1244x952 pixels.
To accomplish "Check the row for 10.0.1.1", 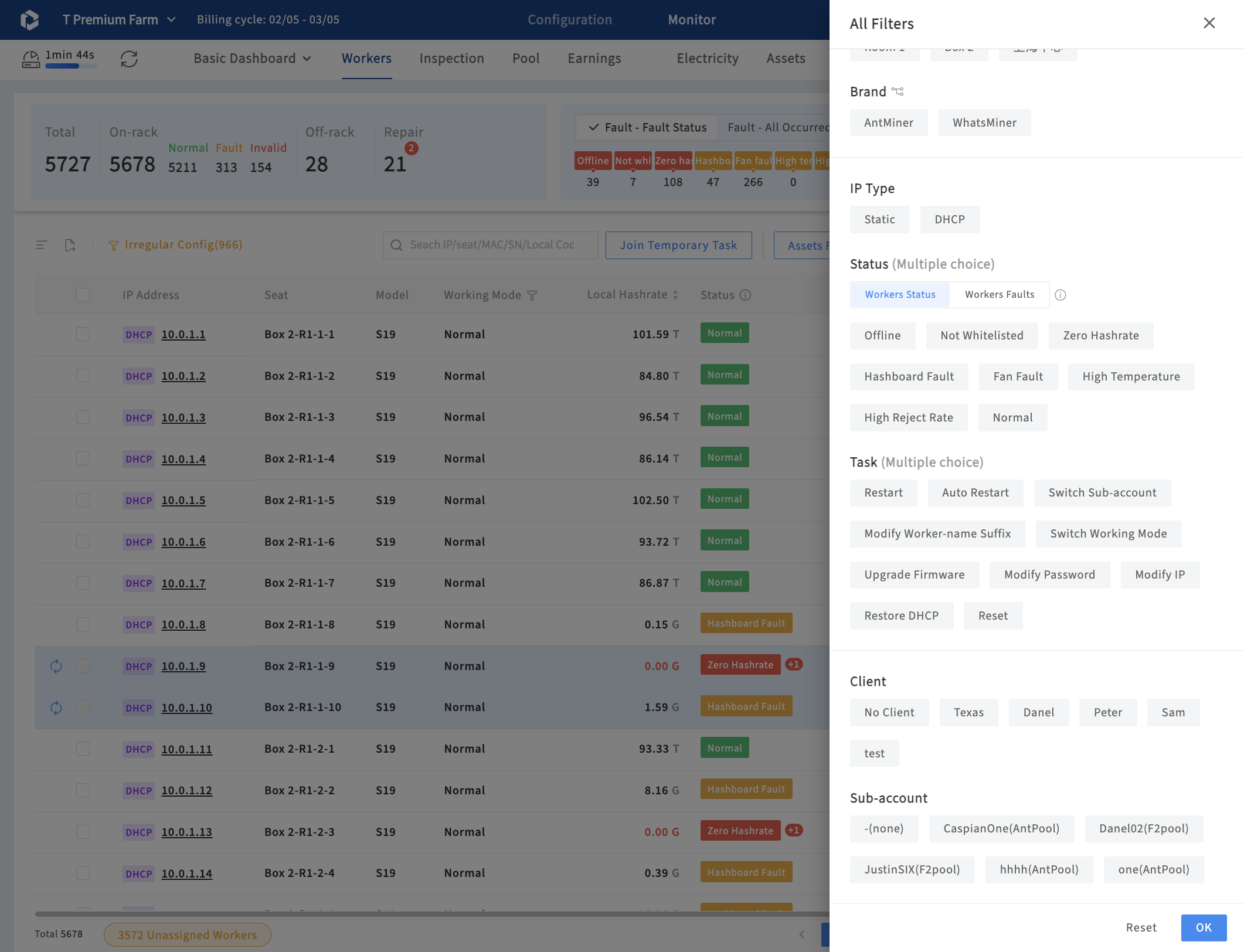I will pos(83,334).
